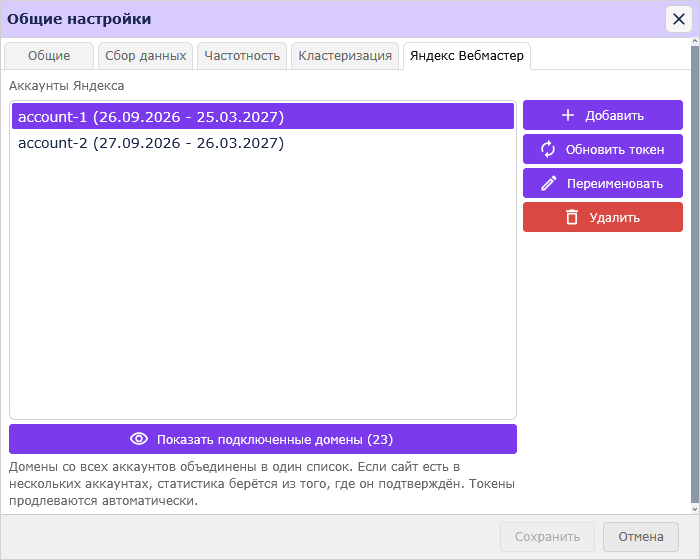The image size is (700, 560).
Task: Select account-2 in the accounts list
Action: pos(263,143)
